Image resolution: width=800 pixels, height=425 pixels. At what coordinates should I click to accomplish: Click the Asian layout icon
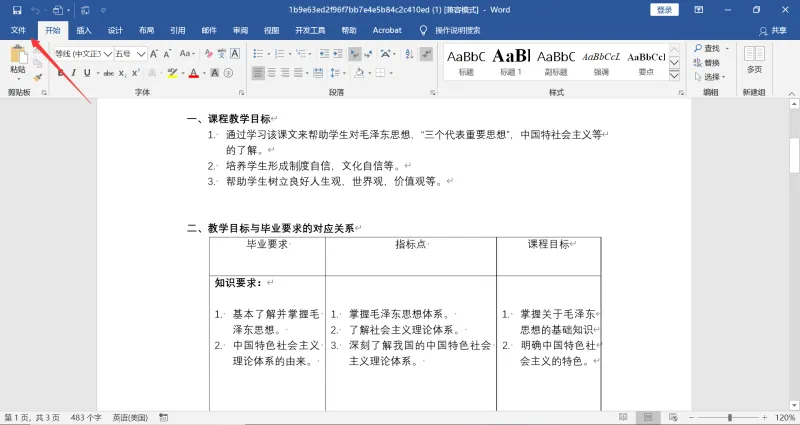point(385,54)
